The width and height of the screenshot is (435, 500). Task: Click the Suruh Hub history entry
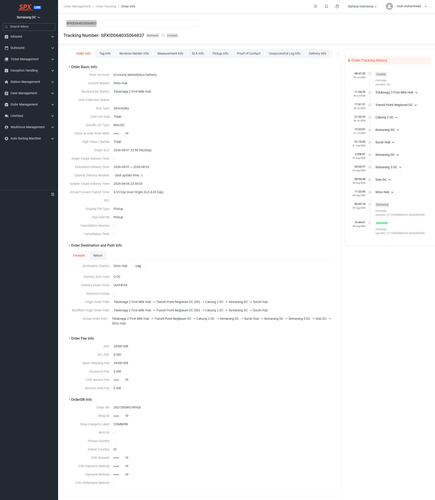(385, 142)
